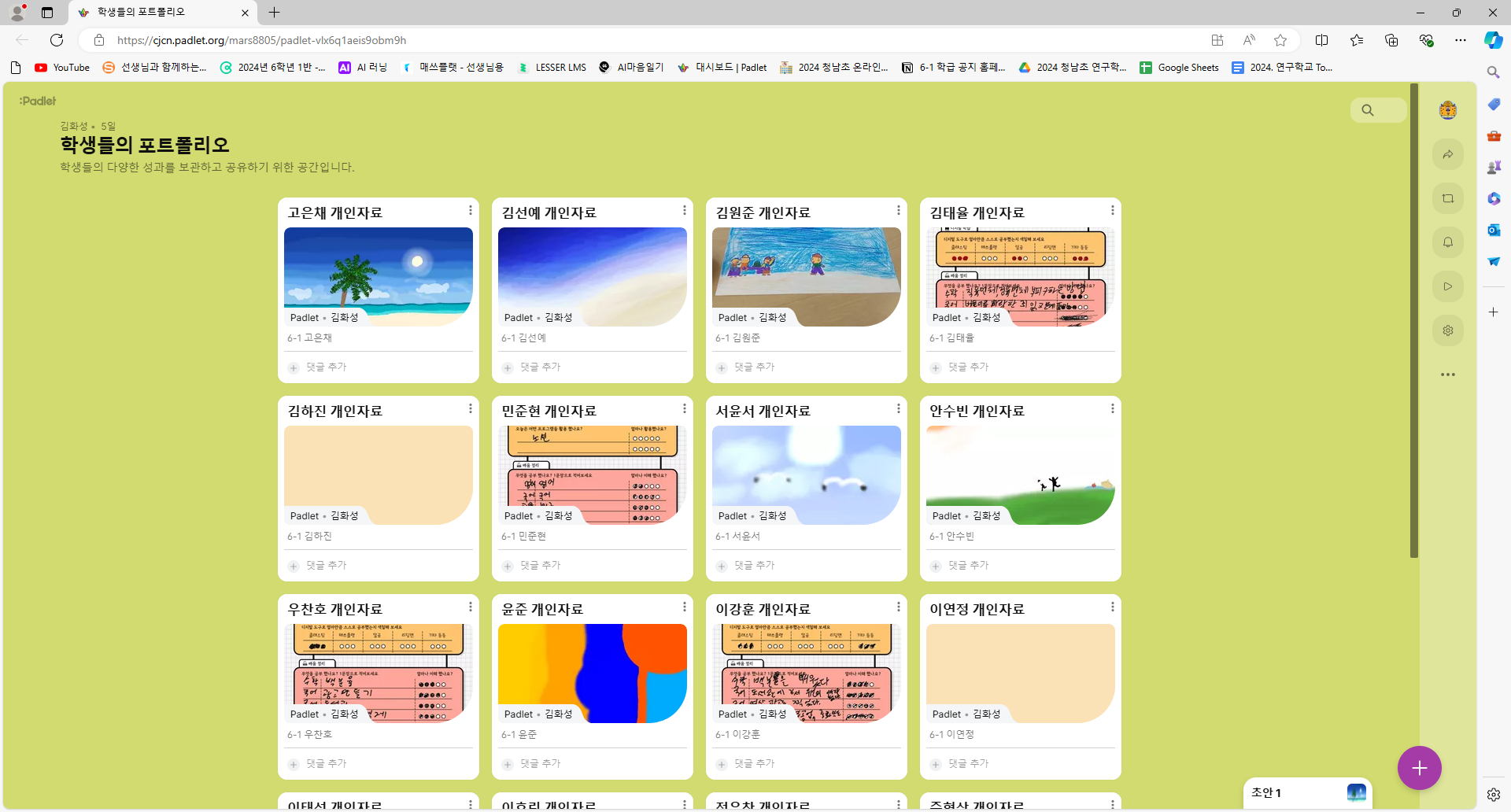
Task: Open the sidebar shopping tag icon
Action: coord(1493,104)
